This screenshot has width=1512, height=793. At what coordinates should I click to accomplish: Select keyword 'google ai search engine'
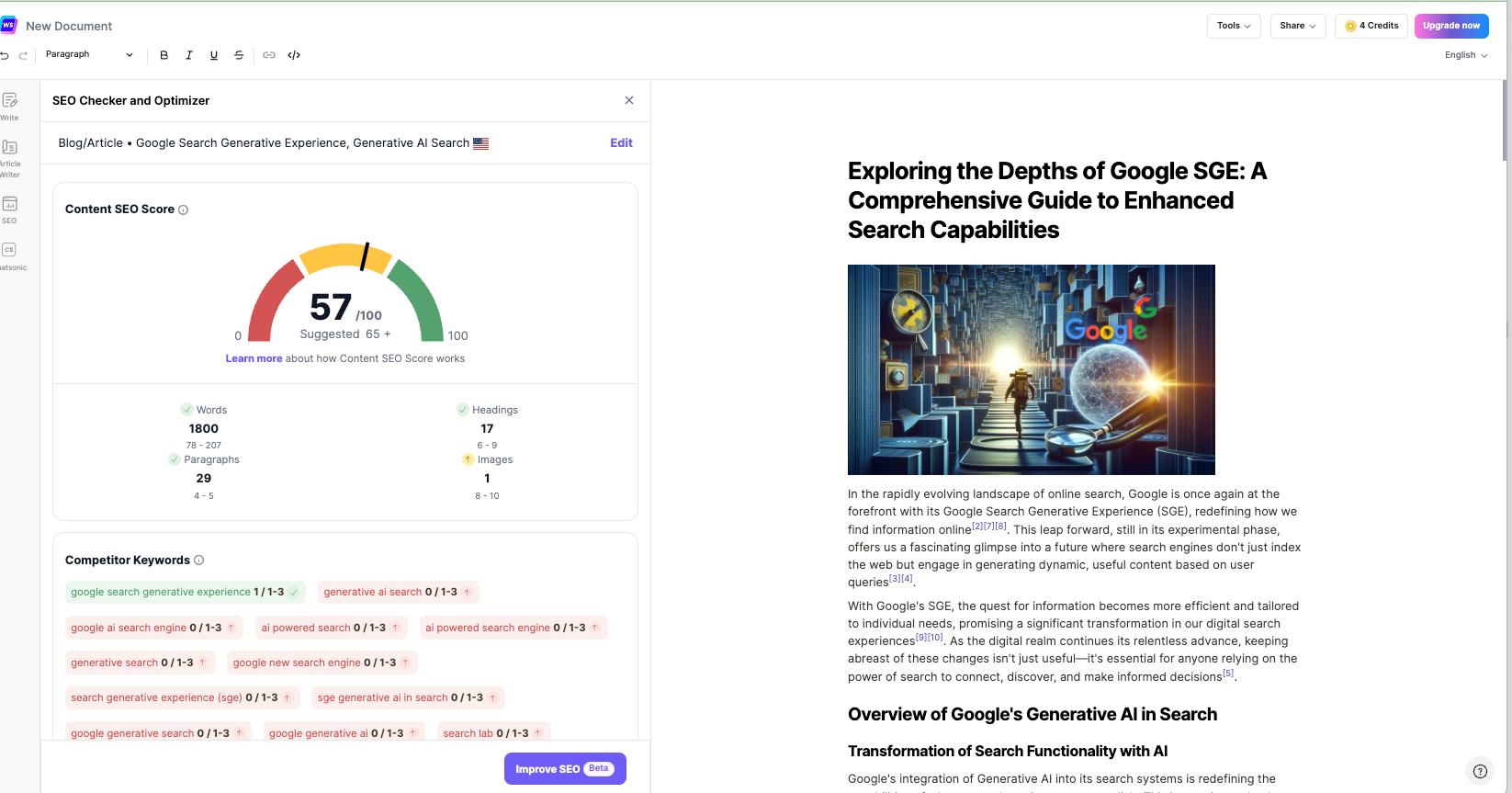pos(154,628)
